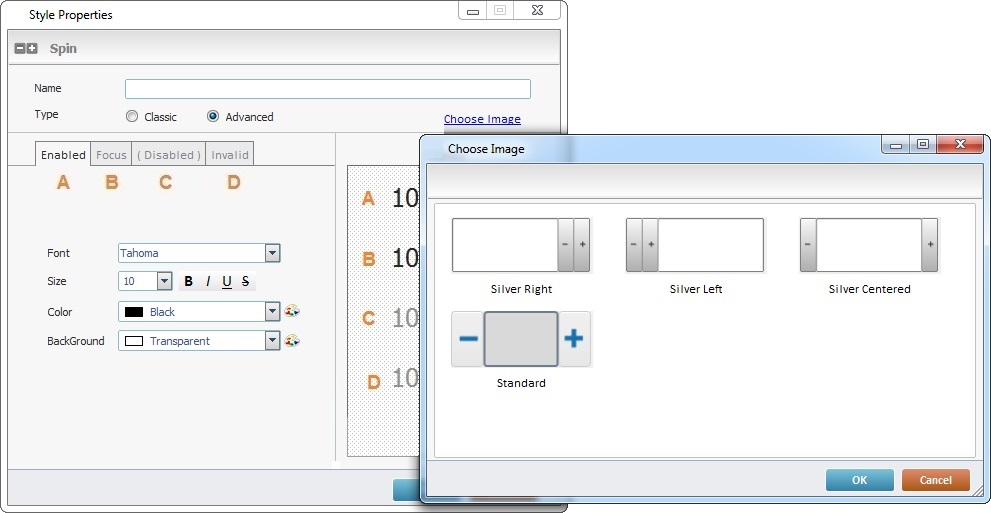
Task: Click OK in Choose Image dialog
Action: (x=859, y=480)
